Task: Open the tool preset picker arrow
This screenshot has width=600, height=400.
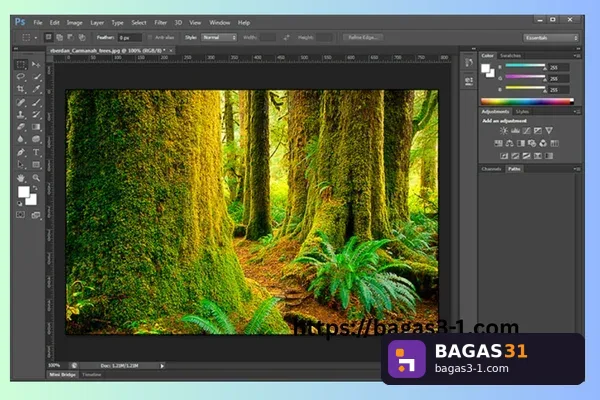Action: click(x=36, y=38)
